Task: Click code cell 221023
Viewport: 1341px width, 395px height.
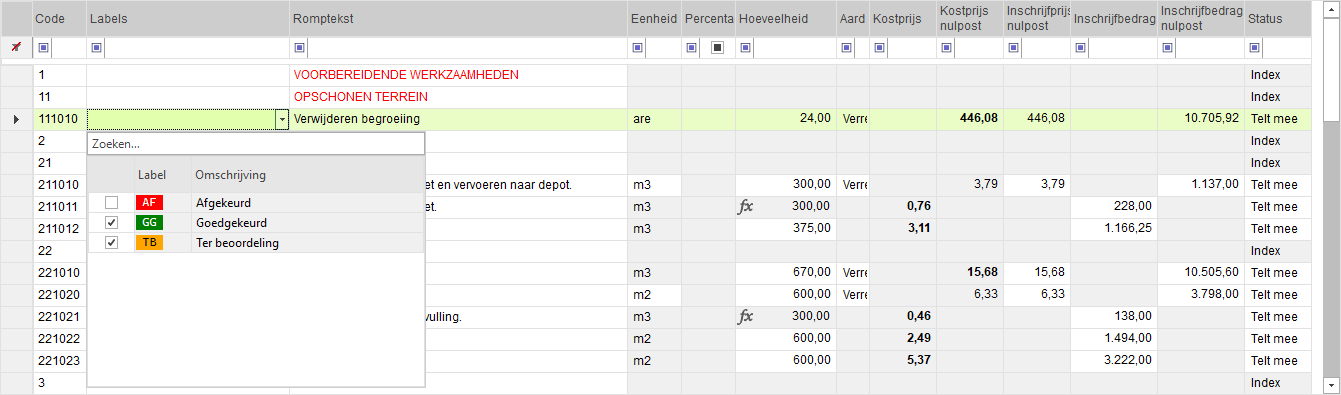Action: (59, 361)
